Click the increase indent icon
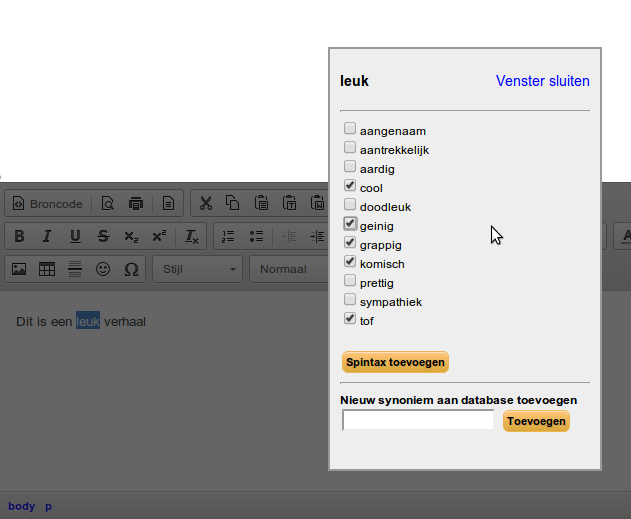 [x=317, y=236]
